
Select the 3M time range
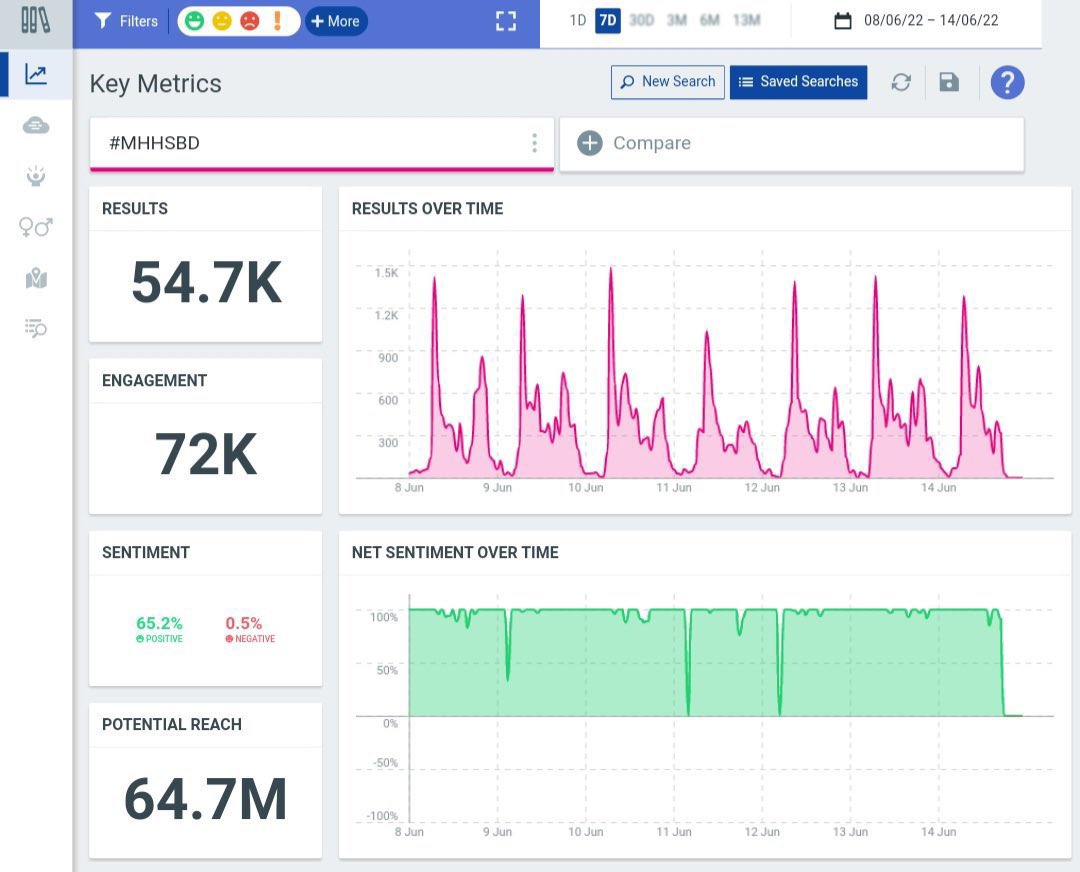coord(676,20)
